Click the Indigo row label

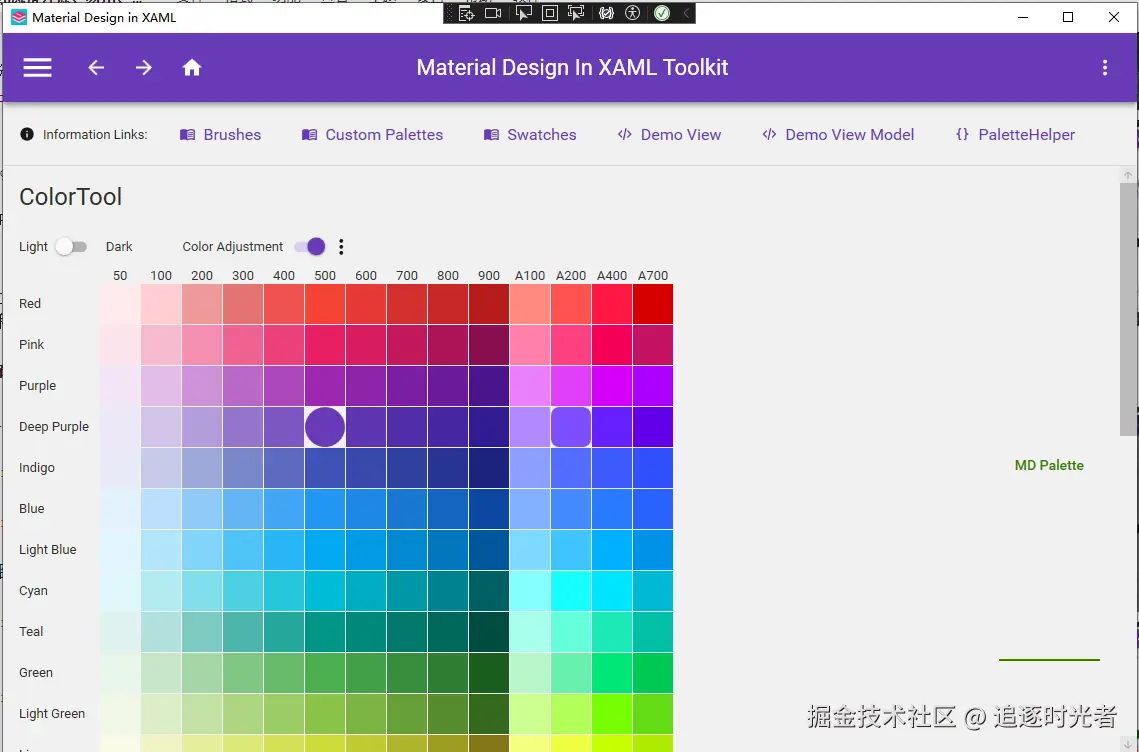[x=36, y=468]
